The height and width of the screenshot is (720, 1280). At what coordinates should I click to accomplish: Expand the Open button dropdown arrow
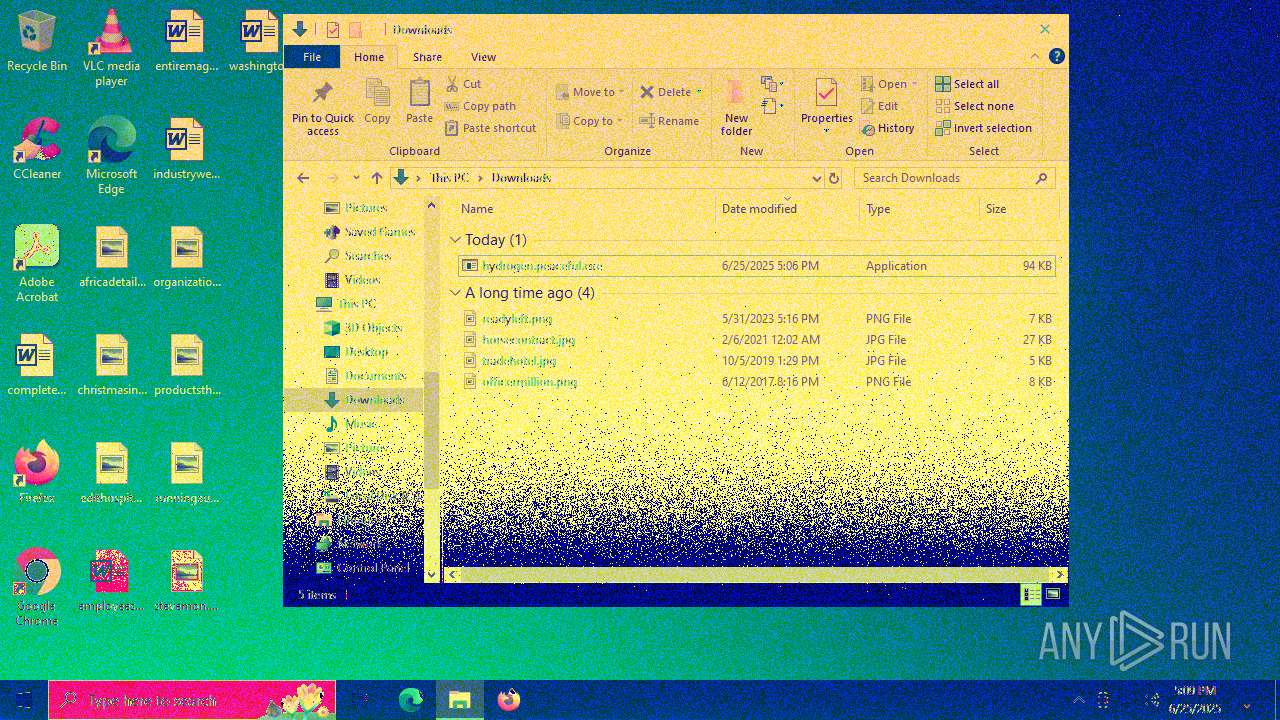914,84
